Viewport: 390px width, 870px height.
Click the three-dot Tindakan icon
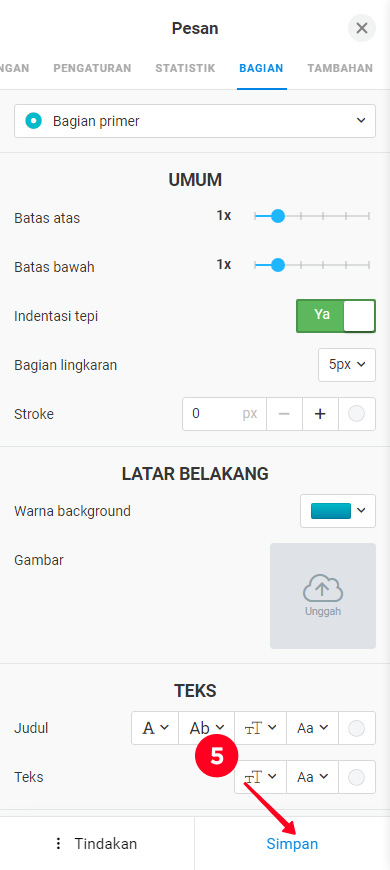pyautogui.click(x=58, y=844)
